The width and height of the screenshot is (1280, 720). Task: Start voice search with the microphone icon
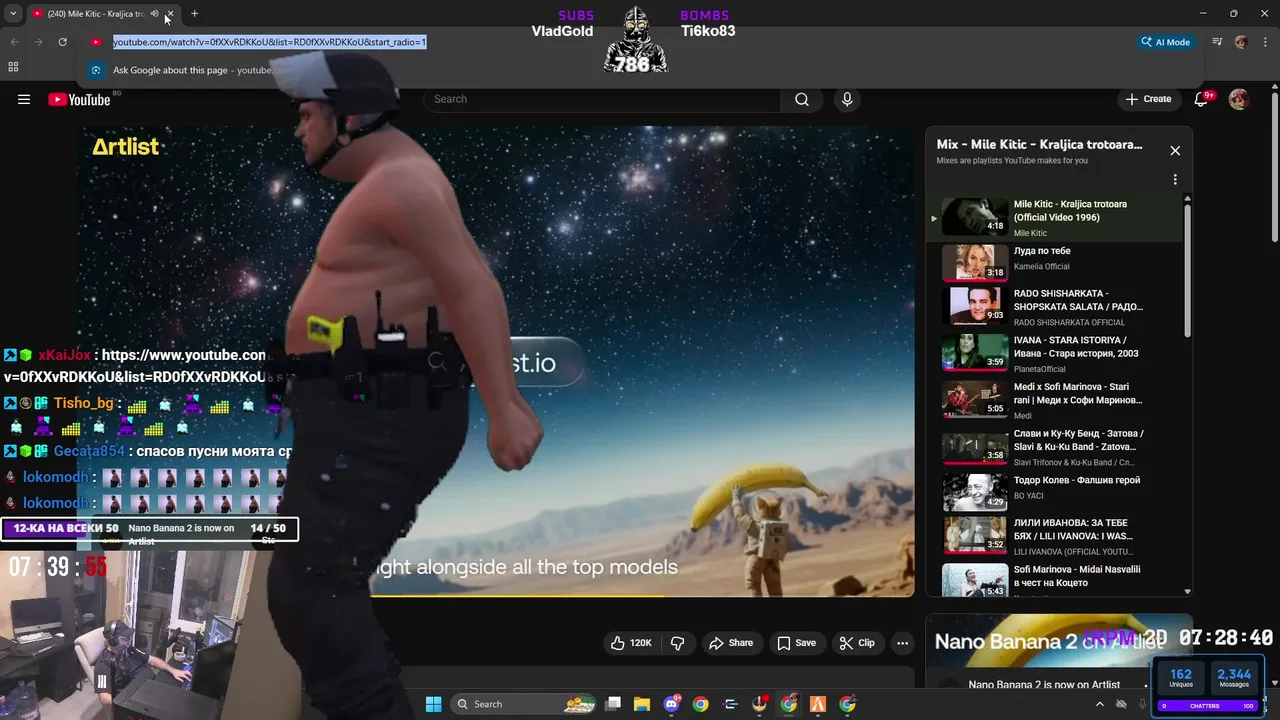[x=847, y=99]
